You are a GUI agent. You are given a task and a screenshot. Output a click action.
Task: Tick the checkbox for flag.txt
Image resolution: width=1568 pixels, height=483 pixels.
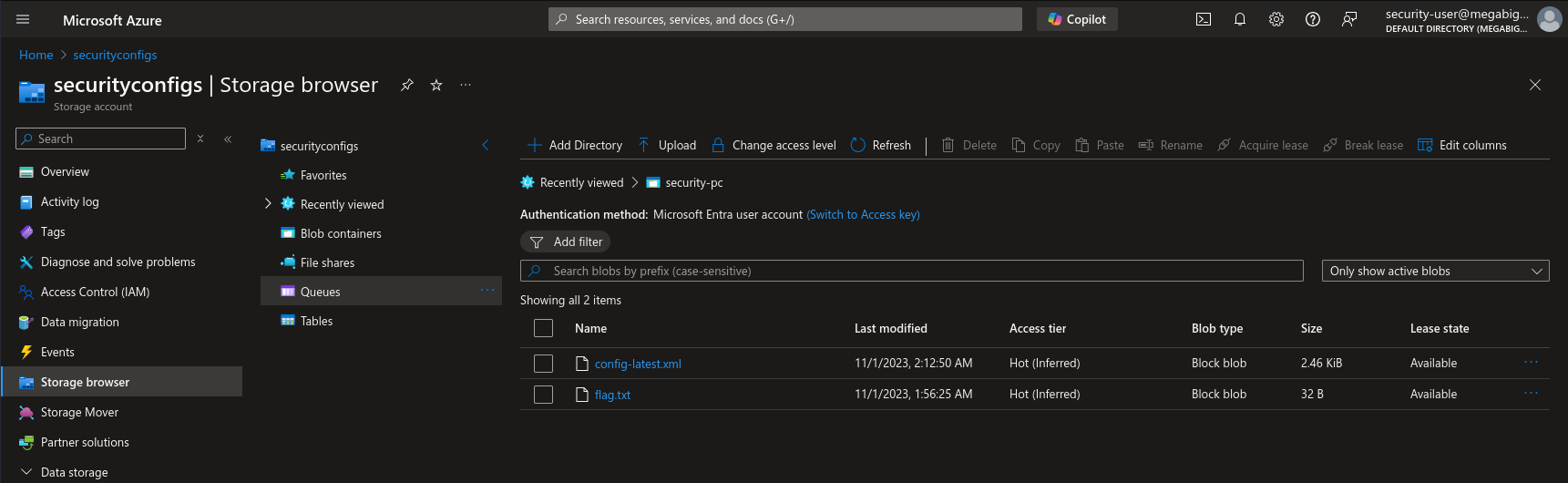(543, 395)
